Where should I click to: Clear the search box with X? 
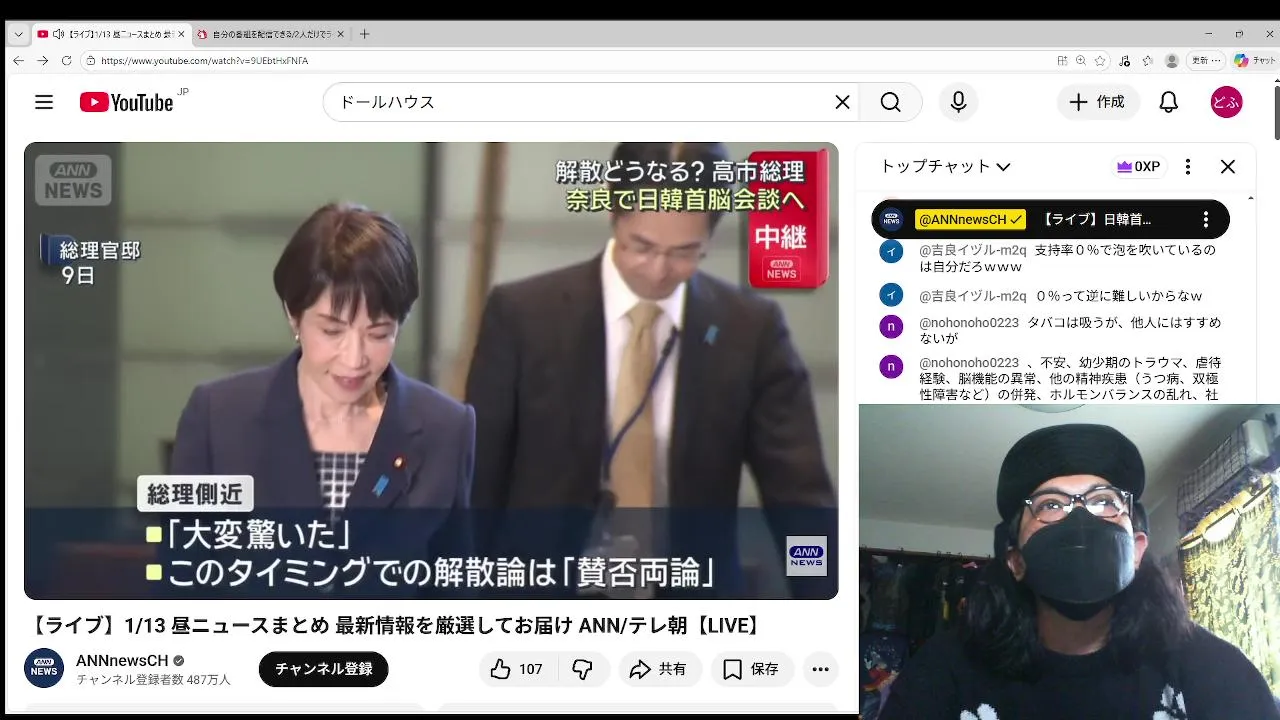[842, 102]
